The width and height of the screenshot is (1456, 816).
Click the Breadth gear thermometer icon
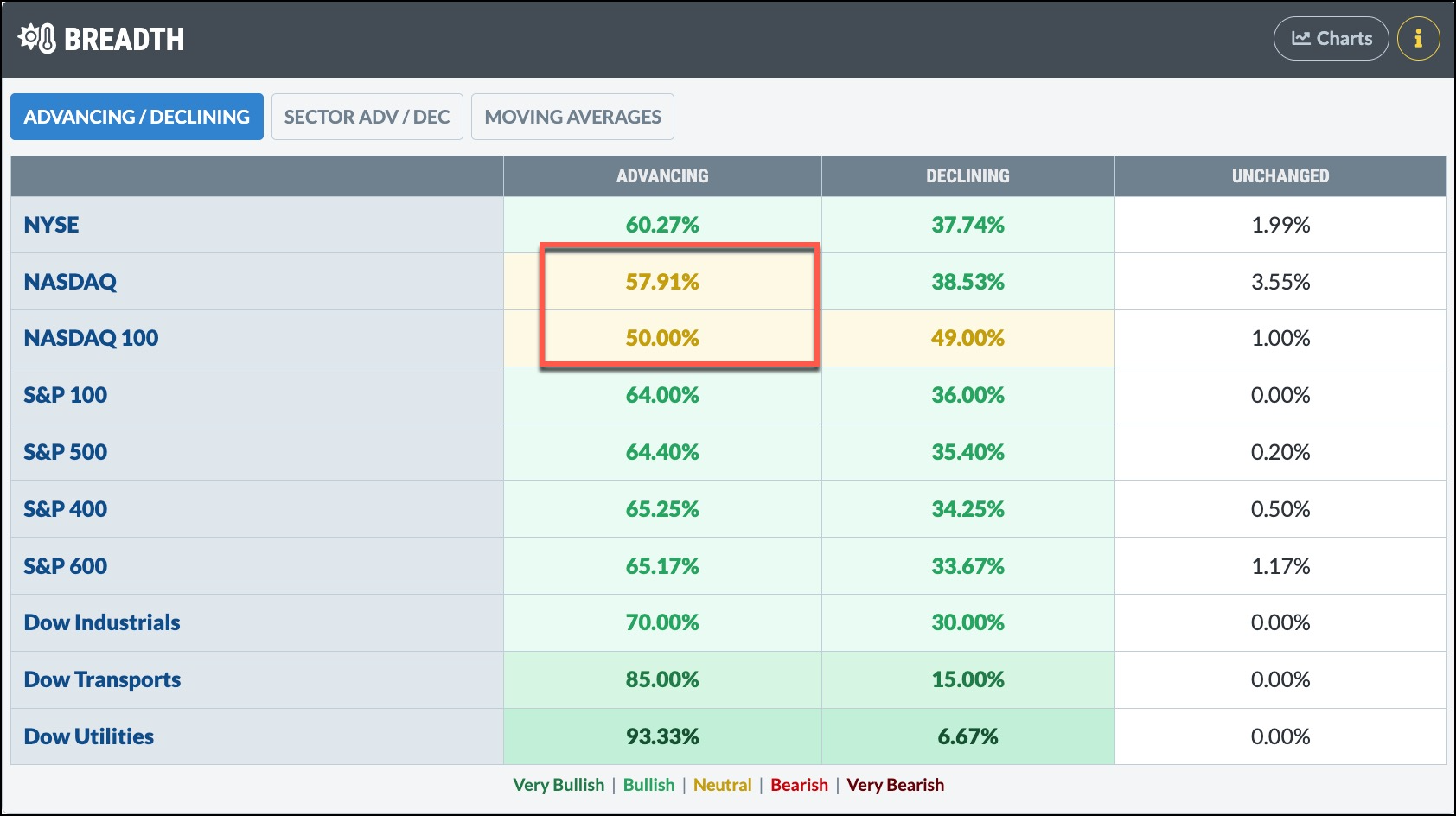[x=37, y=39]
